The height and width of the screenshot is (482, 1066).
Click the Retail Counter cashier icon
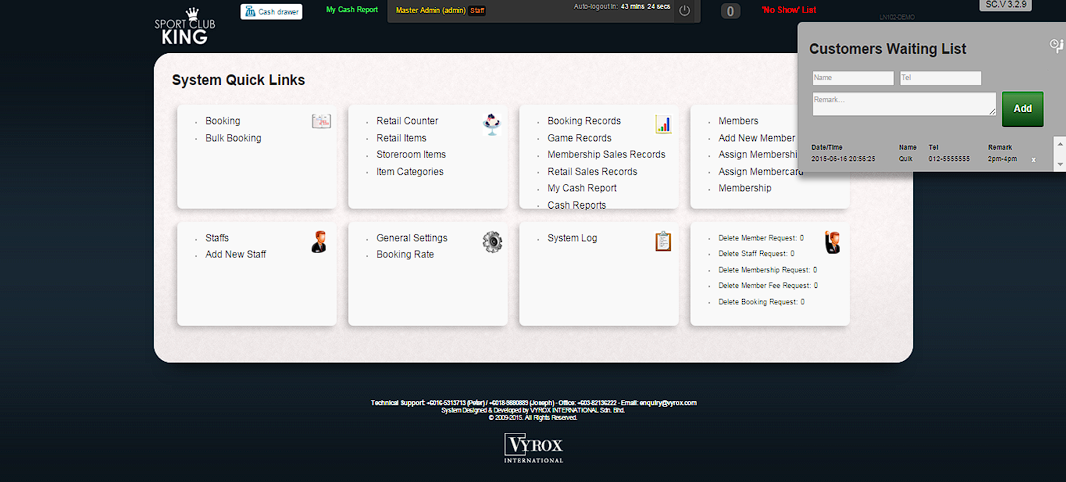pos(491,124)
